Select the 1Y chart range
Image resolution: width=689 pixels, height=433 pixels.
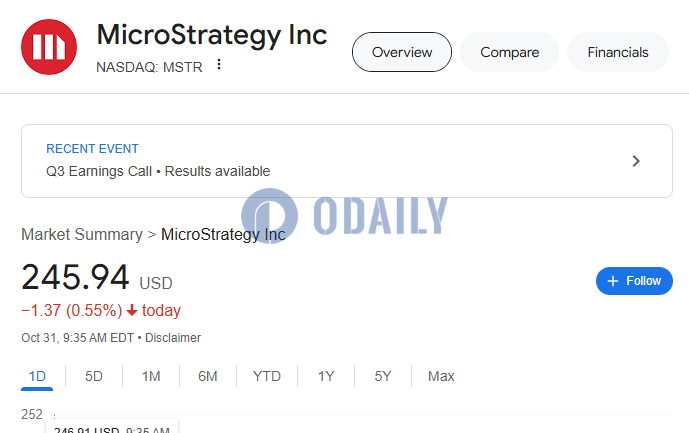point(326,376)
